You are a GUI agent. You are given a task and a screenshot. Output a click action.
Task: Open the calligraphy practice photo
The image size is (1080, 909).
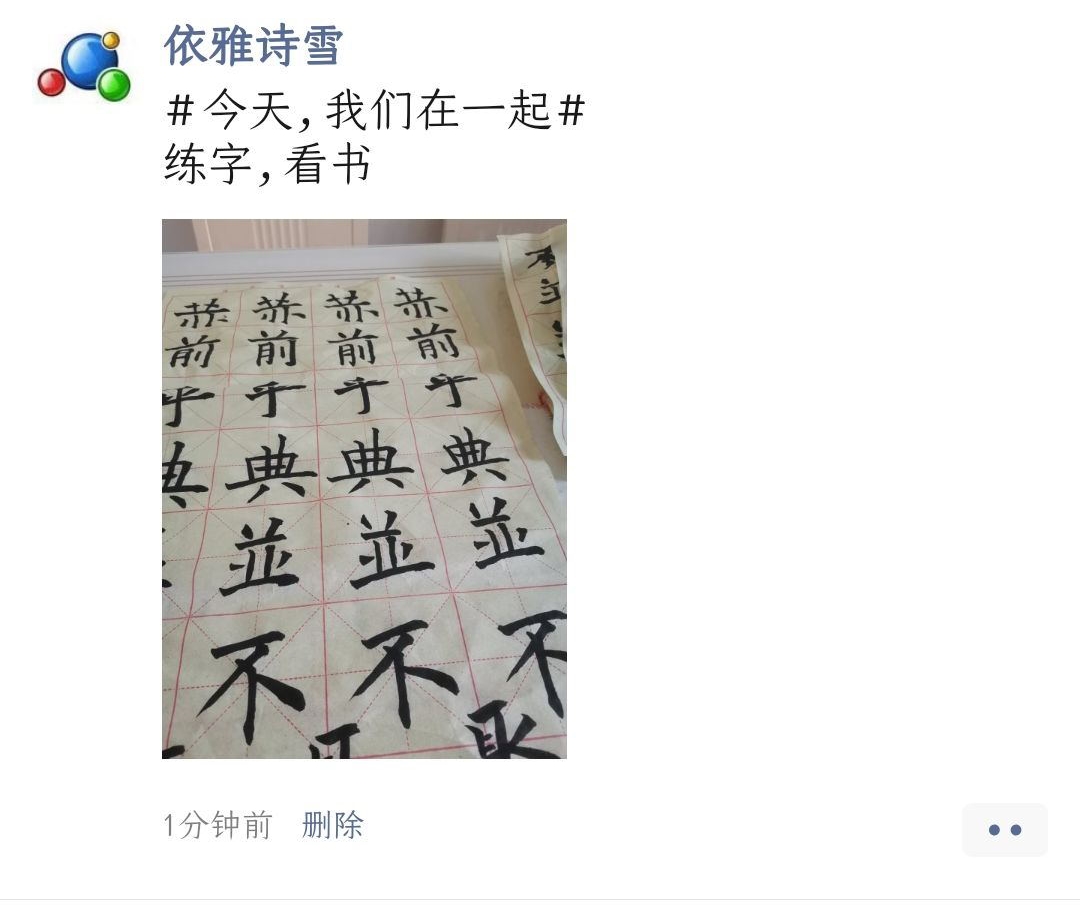[x=364, y=488]
